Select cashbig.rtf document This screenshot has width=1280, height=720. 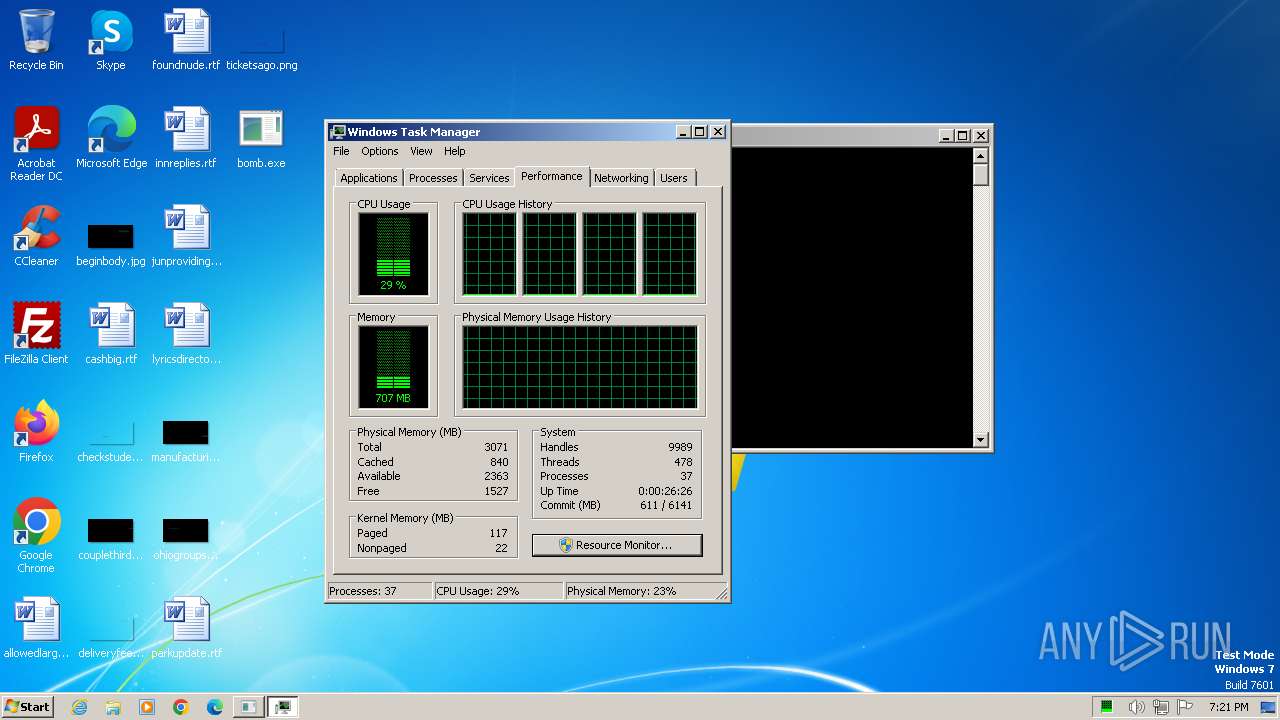pyautogui.click(x=111, y=334)
